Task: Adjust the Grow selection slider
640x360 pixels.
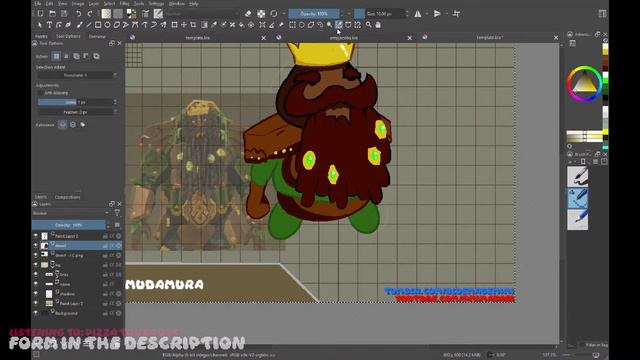Action: click(77, 102)
